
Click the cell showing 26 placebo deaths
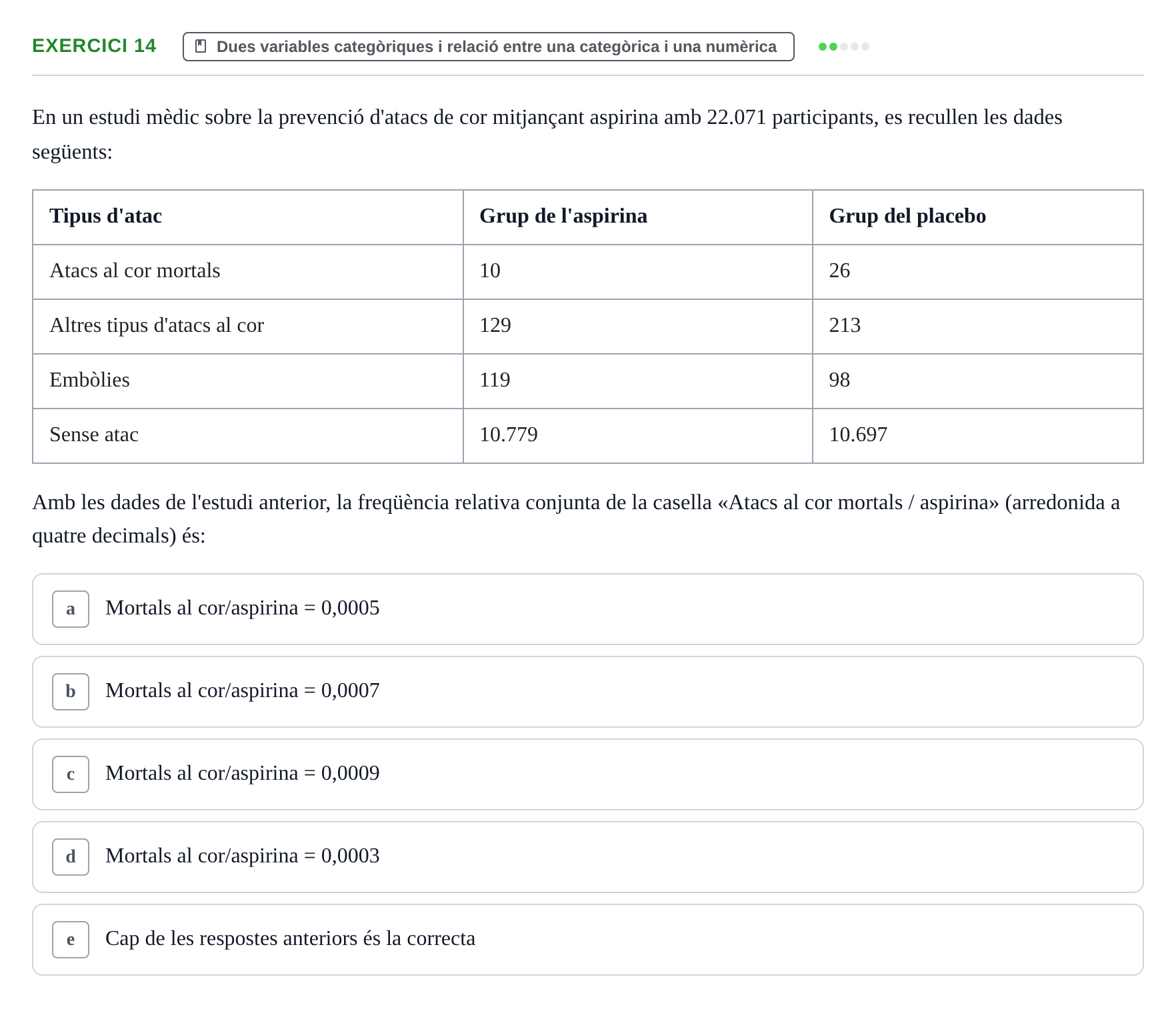[x=978, y=272]
